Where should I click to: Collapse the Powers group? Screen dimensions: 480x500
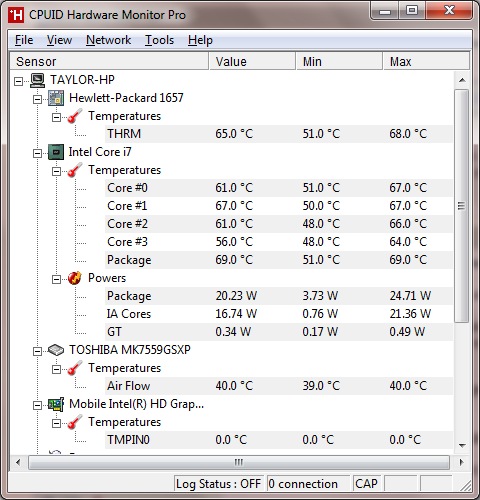coord(57,279)
